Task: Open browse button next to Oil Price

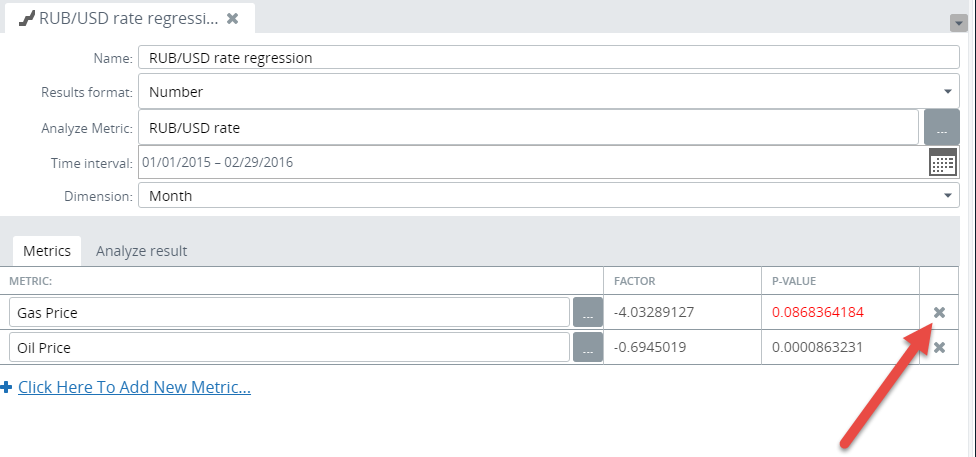Action: pyautogui.click(x=588, y=348)
